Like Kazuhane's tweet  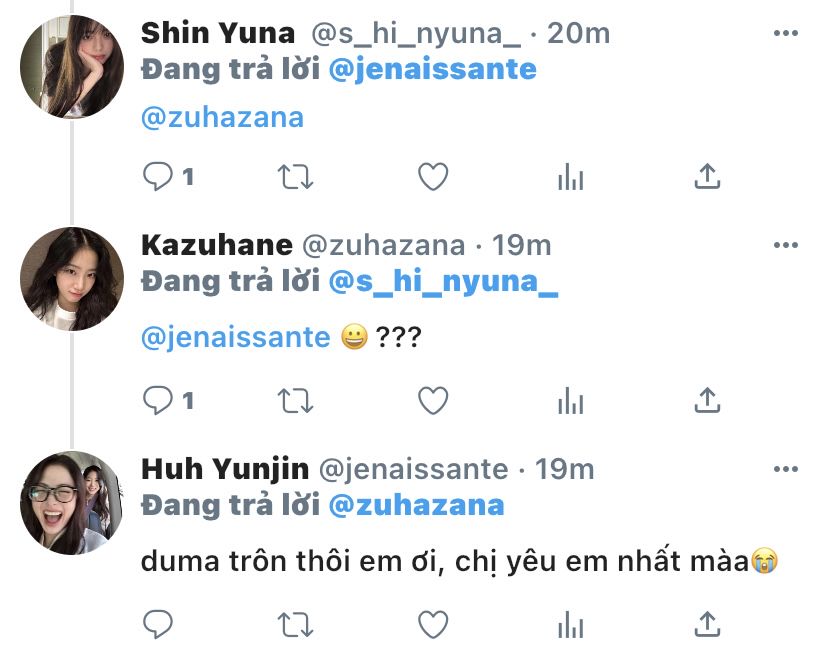point(432,401)
